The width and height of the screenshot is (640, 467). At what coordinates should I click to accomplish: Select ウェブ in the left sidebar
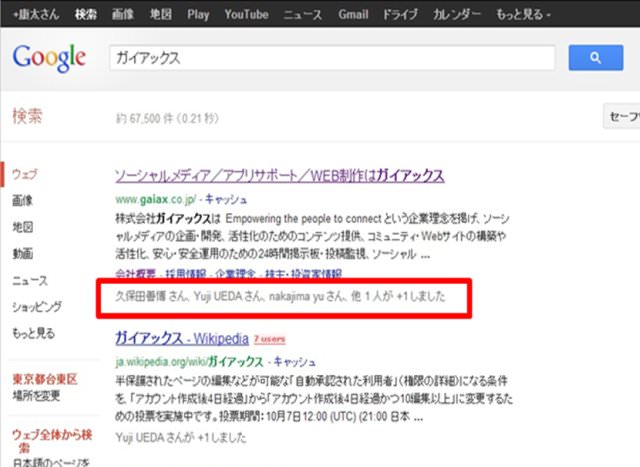(x=24, y=174)
